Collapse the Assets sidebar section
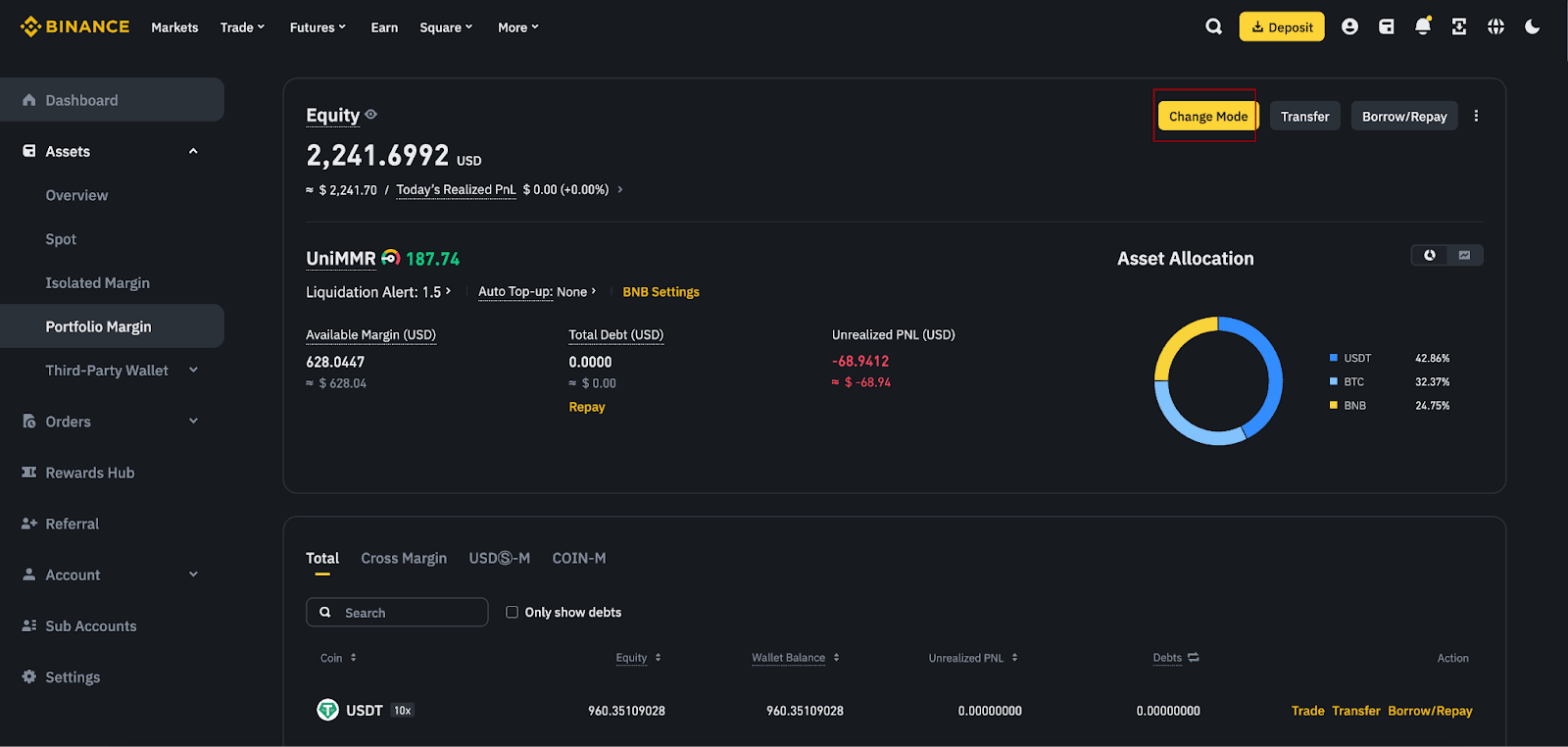1568x747 pixels. click(193, 151)
